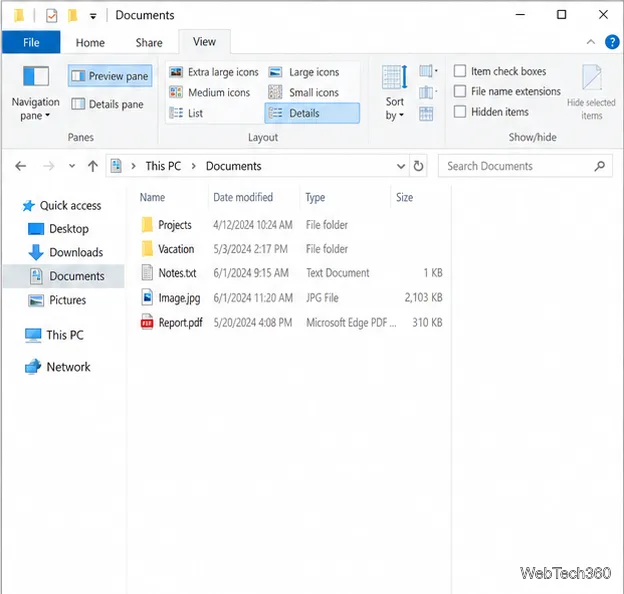
Task: Click Properties icon in quick access toolbar
Action: click(x=52, y=16)
